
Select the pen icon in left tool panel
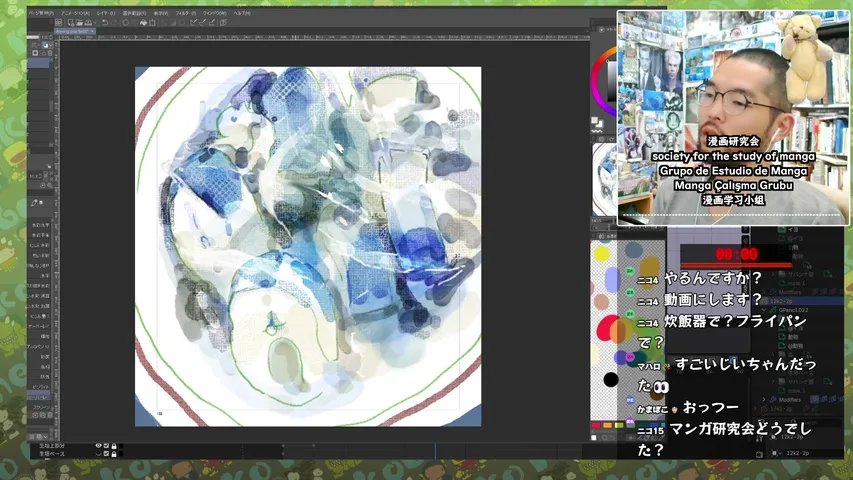[x=34, y=202]
